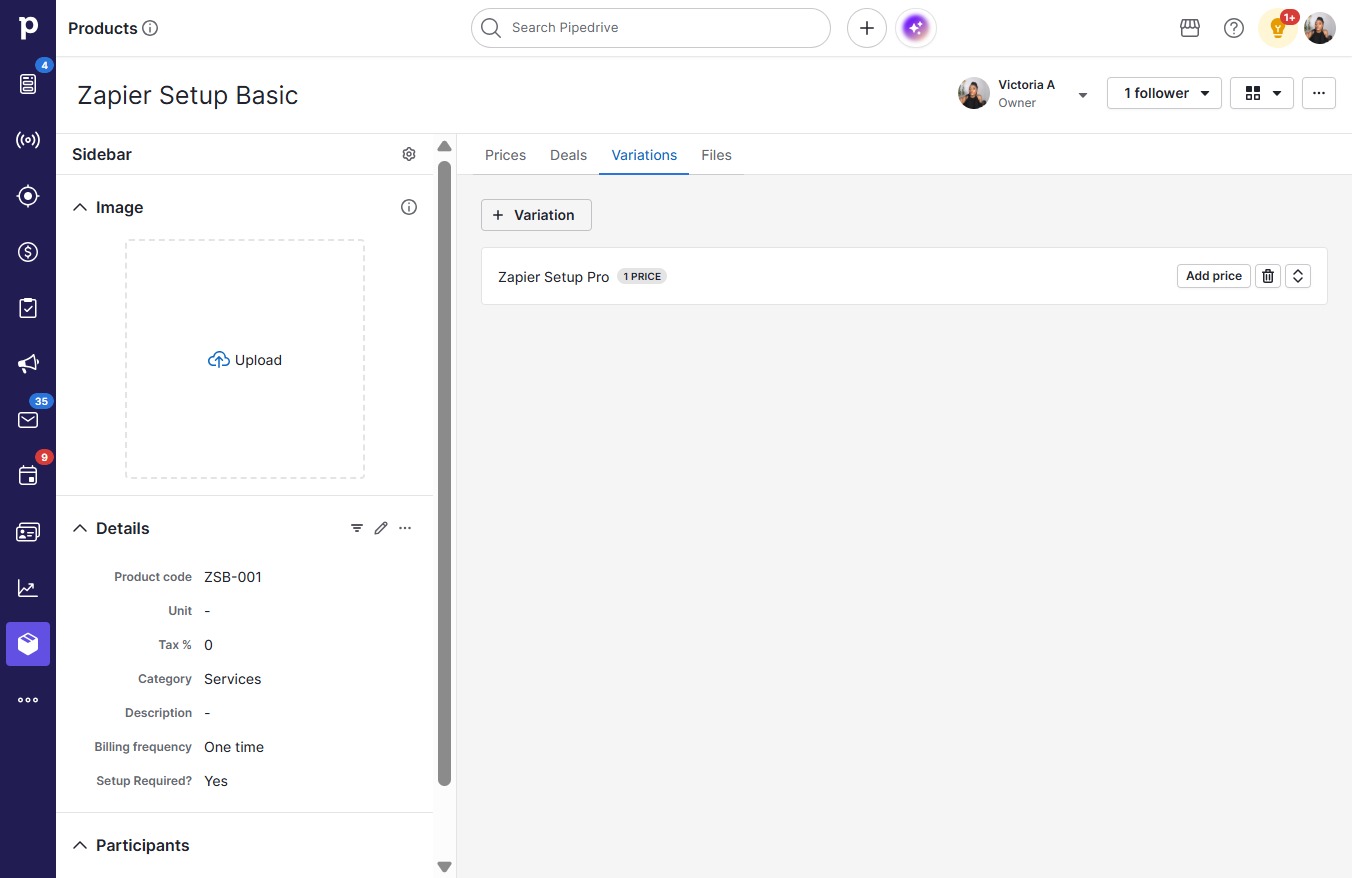Open Contacts card icon in sidebar

[x=28, y=532]
